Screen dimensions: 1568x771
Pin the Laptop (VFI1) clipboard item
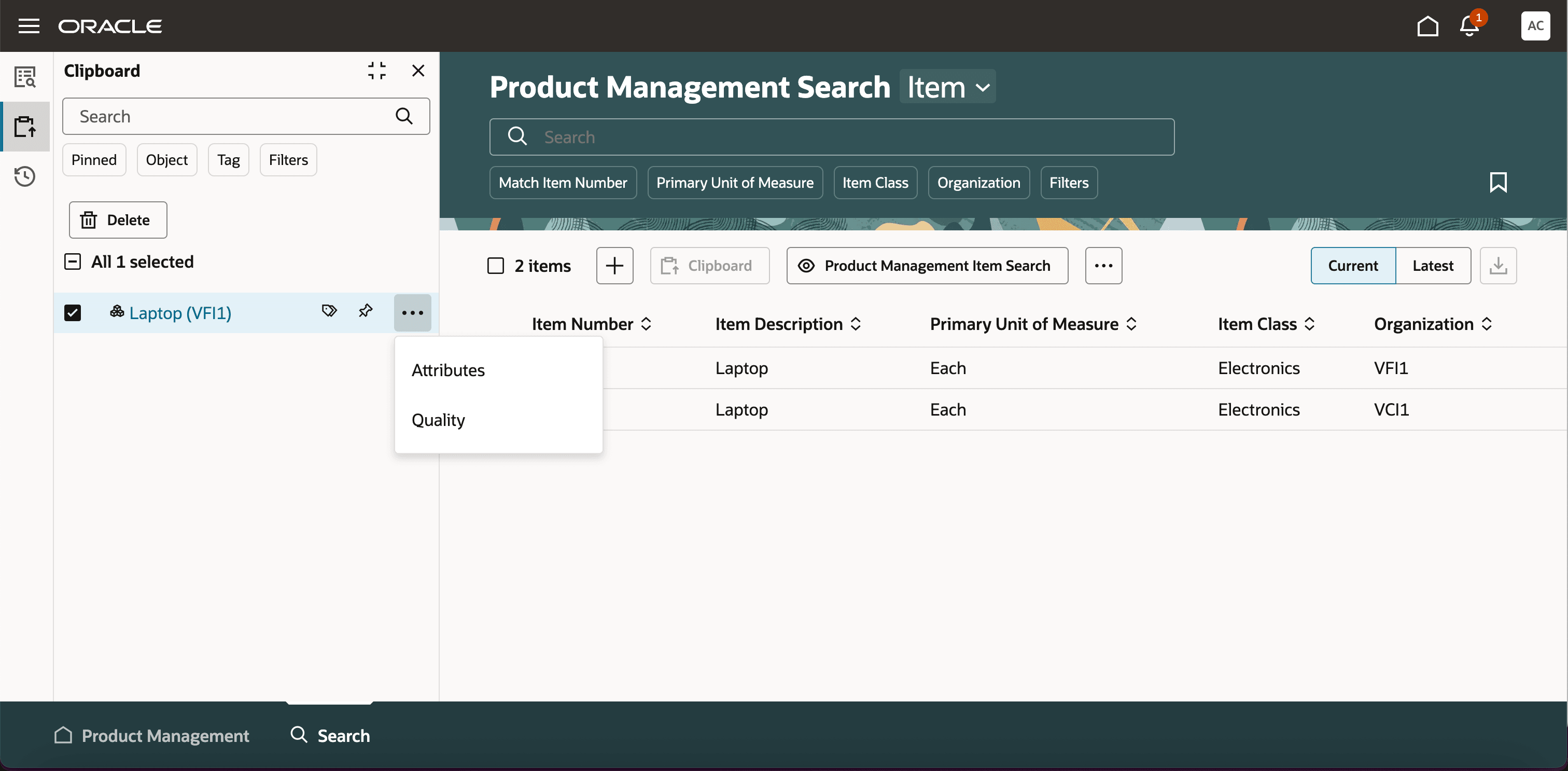pyautogui.click(x=365, y=311)
